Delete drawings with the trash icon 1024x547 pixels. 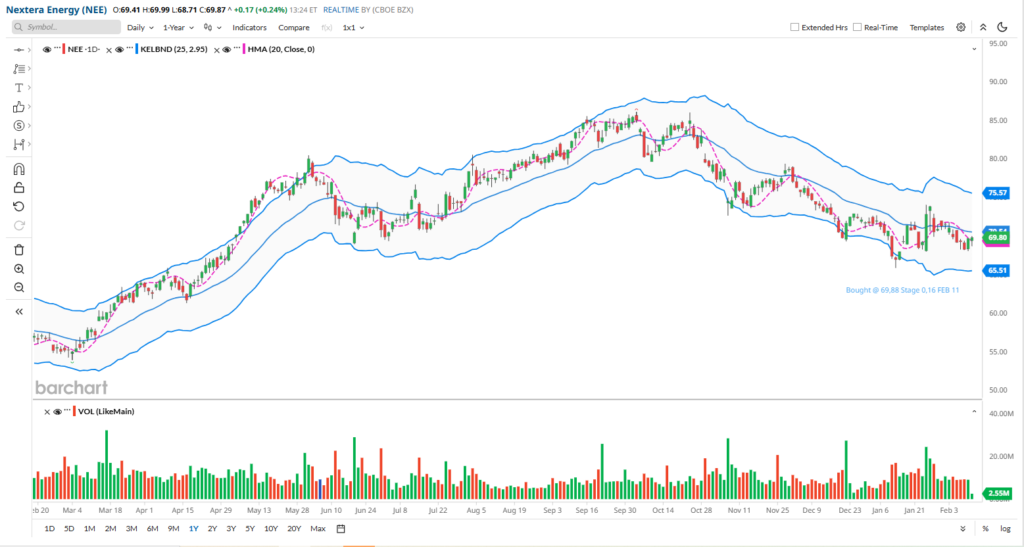click(x=18, y=249)
